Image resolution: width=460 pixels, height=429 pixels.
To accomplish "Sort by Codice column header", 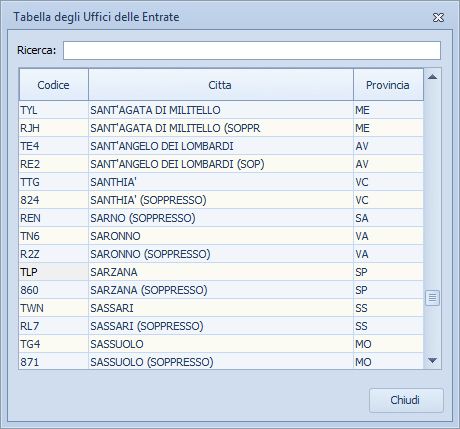I will click(54, 85).
